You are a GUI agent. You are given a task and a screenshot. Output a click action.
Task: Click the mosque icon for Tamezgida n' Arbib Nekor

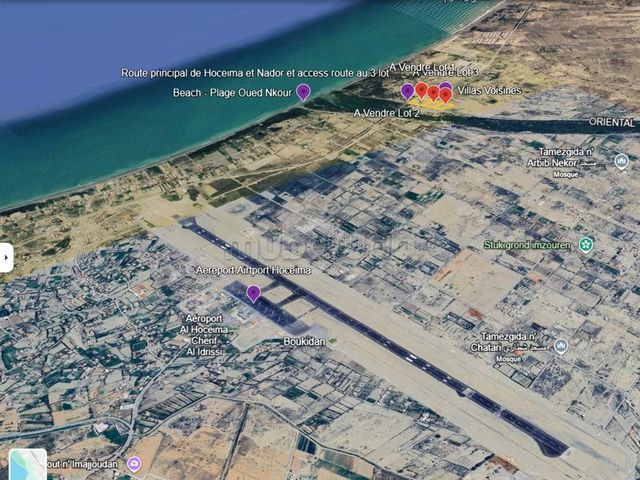[621, 161]
